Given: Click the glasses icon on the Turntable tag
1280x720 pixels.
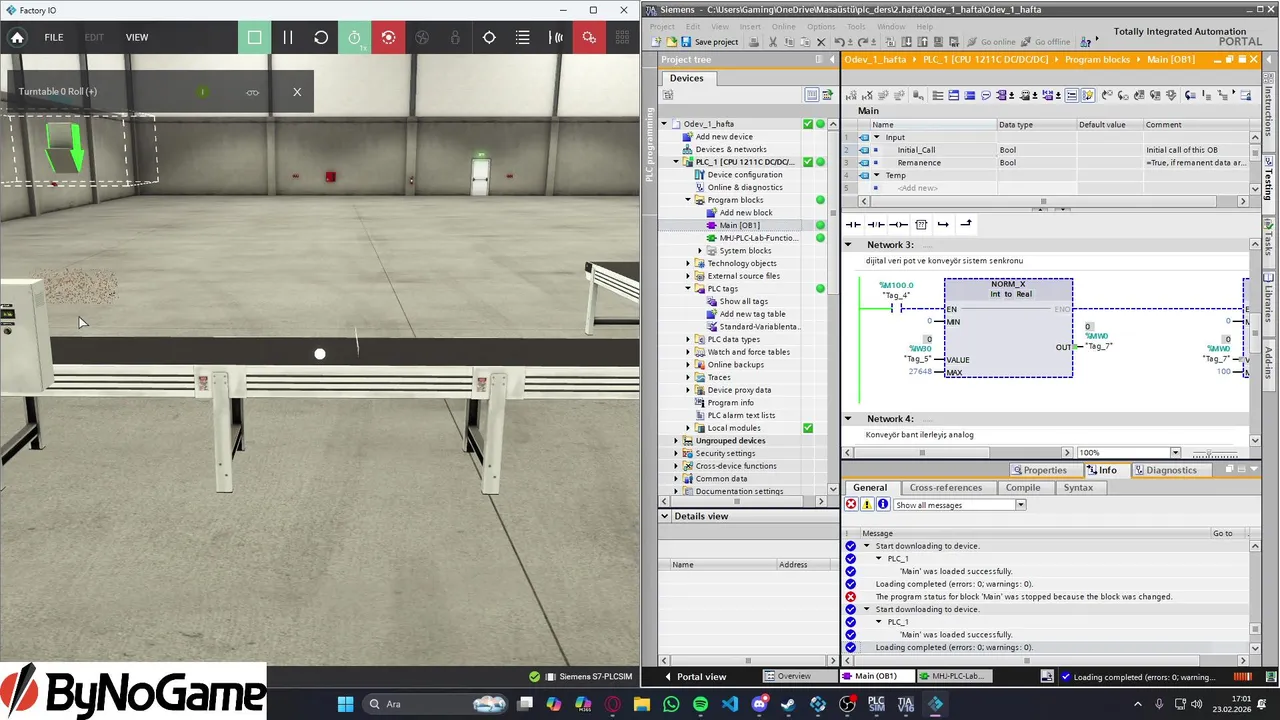Looking at the screenshot, I should [x=253, y=92].
